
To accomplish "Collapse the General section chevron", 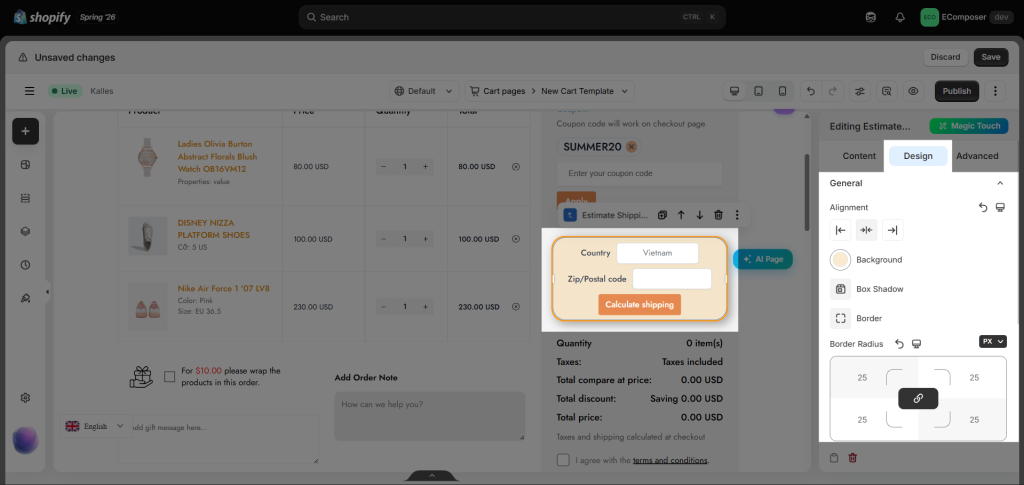I will click(x=1000, y=183).
